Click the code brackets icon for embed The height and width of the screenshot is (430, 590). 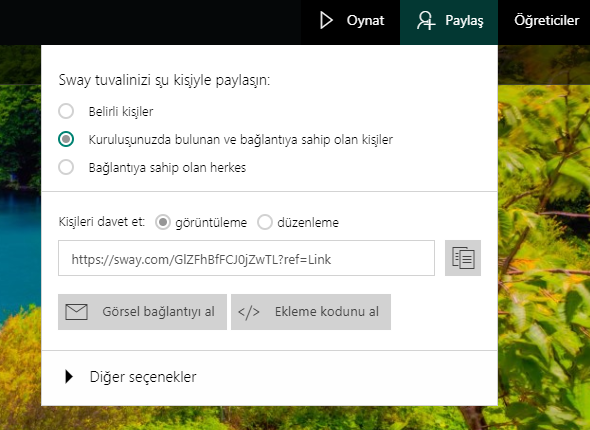pyautogui.click(x=249, y=312)
